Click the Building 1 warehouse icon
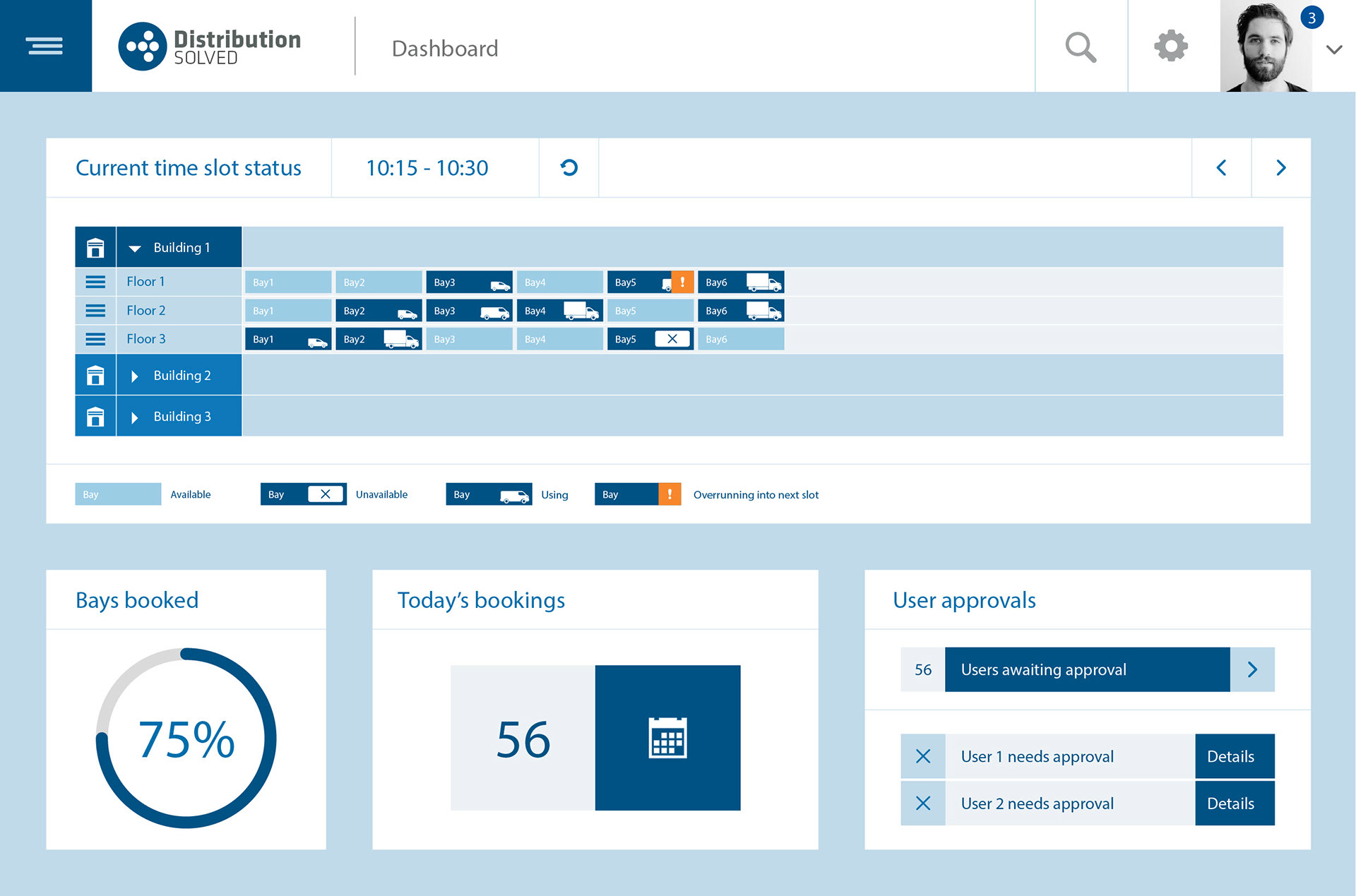 (95, 248)
